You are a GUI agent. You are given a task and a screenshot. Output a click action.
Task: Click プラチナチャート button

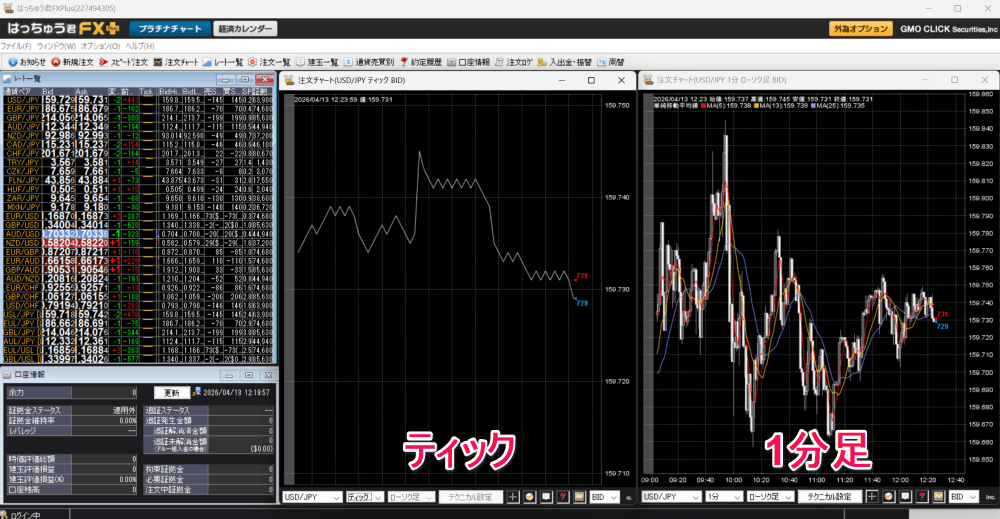170,29
